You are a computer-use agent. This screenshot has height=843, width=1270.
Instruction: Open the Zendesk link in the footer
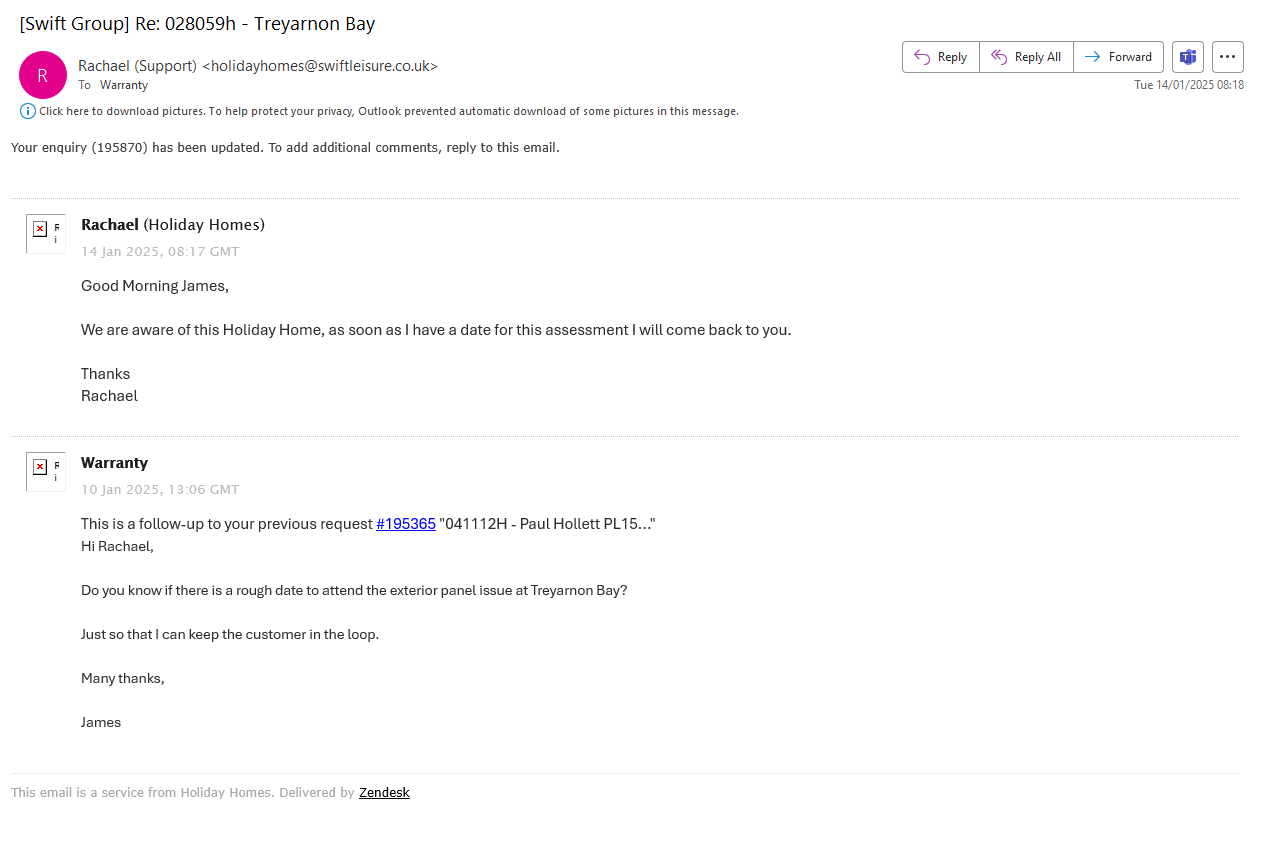384,793
